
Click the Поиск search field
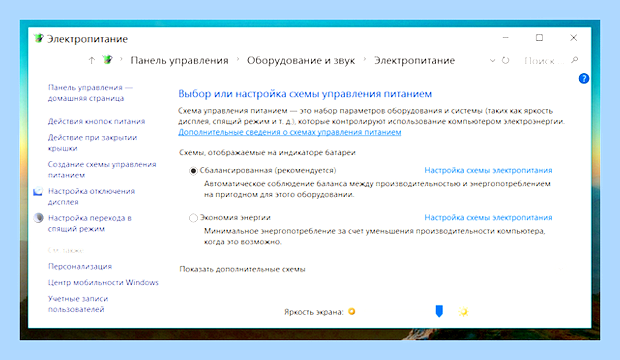pos(544,61)
